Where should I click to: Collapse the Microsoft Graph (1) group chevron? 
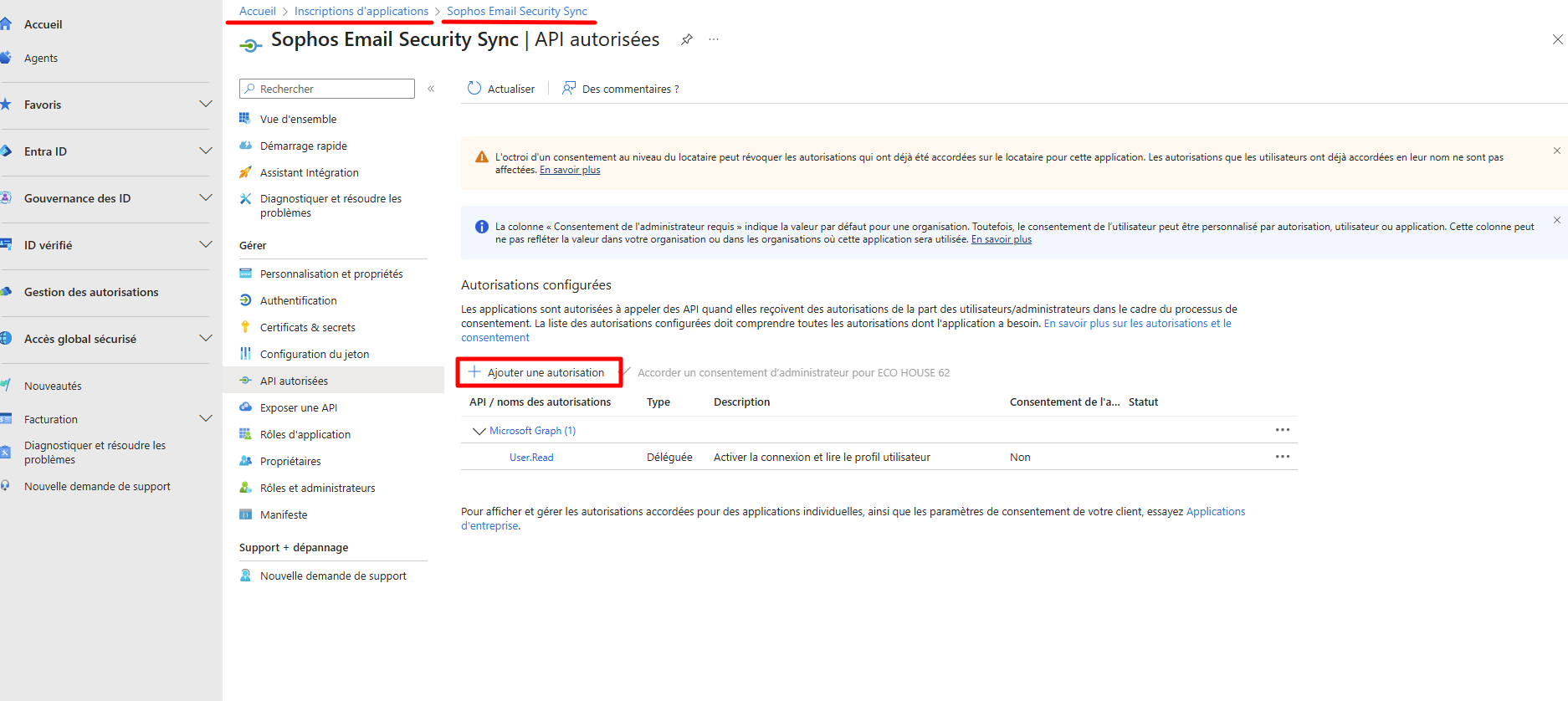point(479,431)
